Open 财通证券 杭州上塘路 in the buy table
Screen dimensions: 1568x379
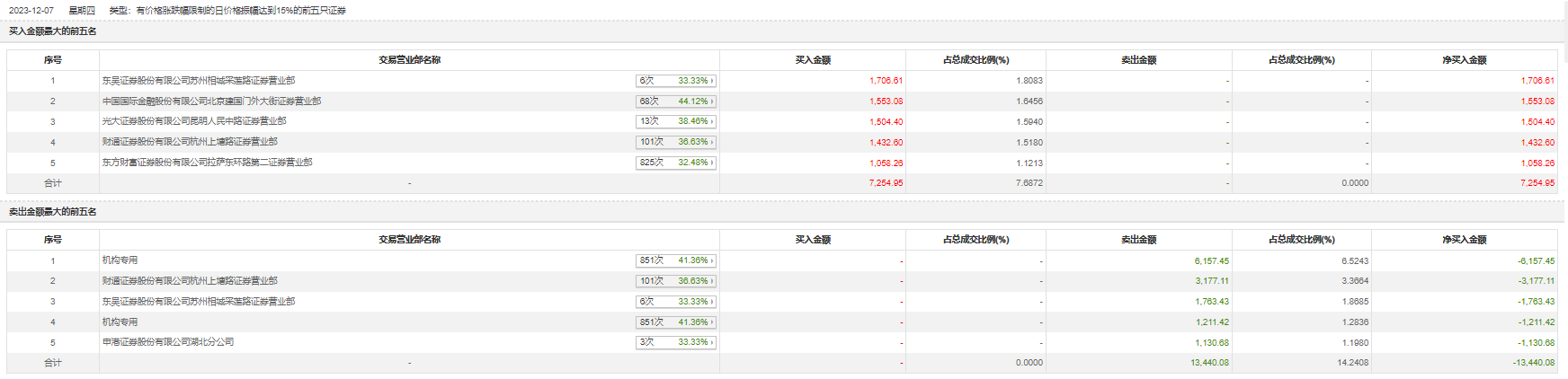pyautogui.click(x=190, y=142)
